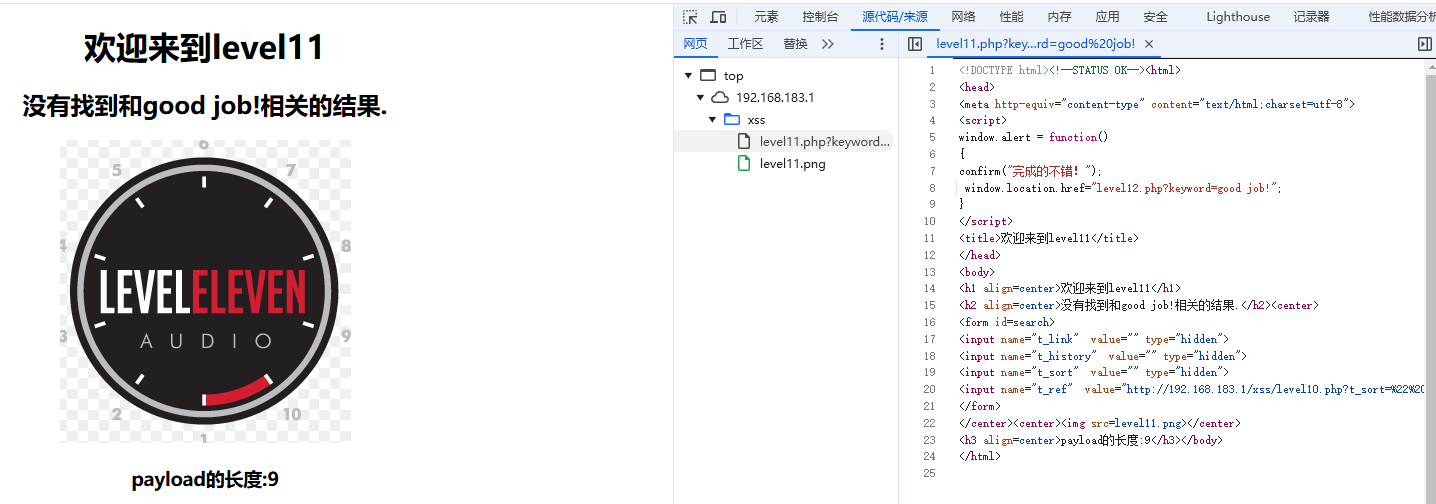Open the navigator three-dot menu
The height and width of the screenshot is (504, 1436).
[x=882, y=44]
